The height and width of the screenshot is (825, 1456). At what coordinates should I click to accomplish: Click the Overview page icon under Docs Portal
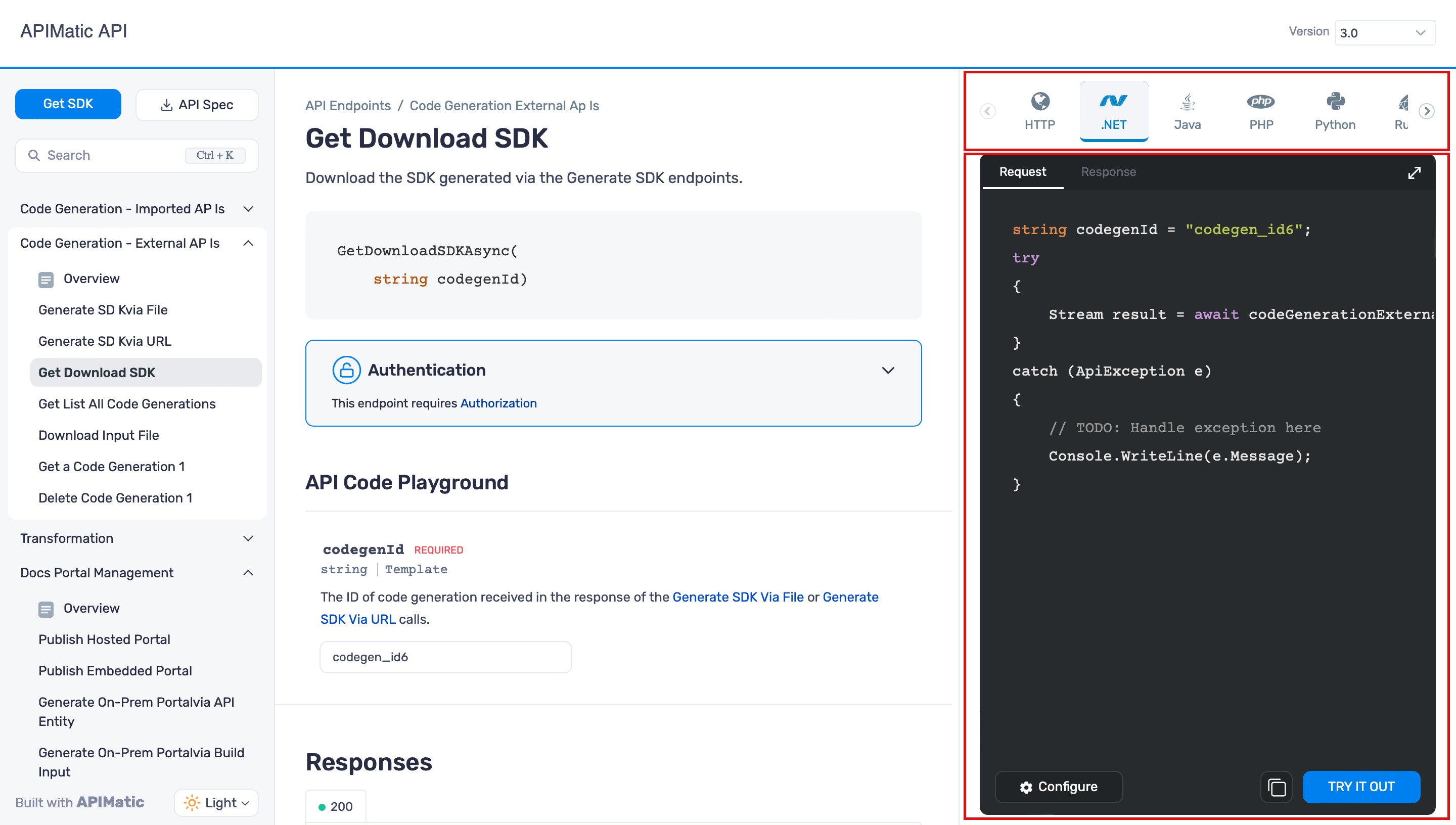tap(46, 609)
